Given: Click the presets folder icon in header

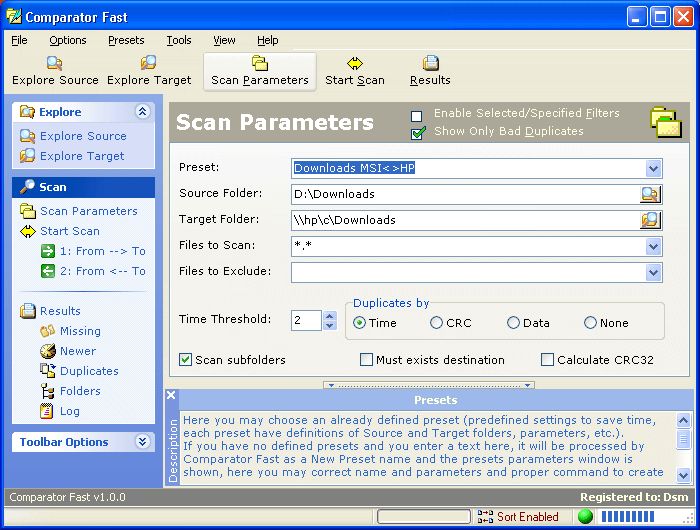Looking at the screenshot, I should coord(665,123).
